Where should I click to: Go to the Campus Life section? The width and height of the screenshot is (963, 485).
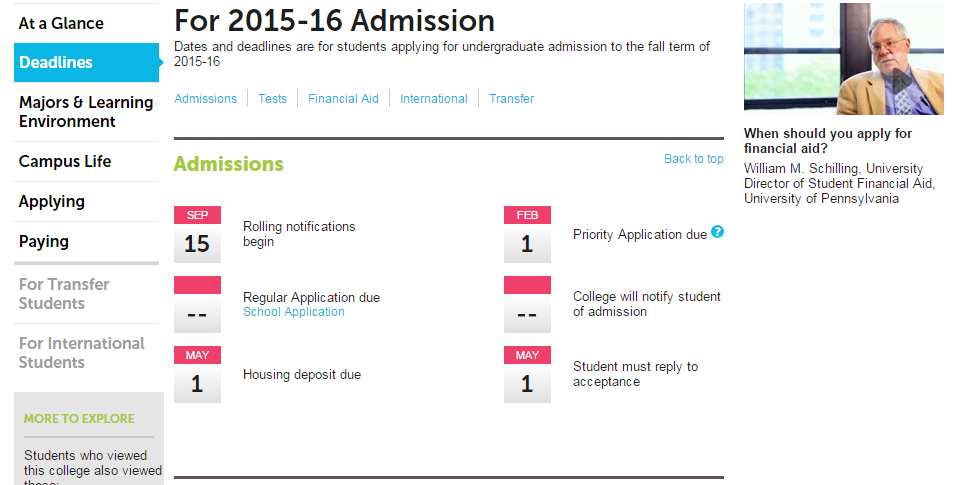coord(65,161)
